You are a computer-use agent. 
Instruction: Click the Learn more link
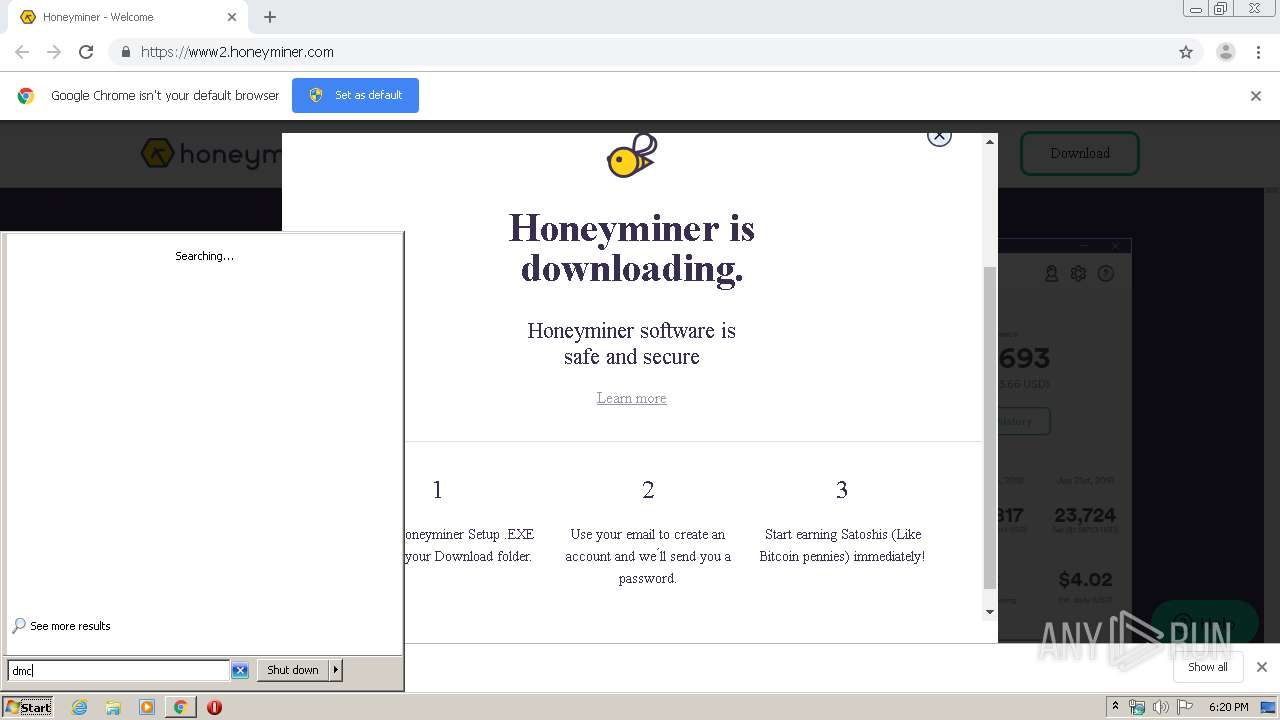(631, 398)
